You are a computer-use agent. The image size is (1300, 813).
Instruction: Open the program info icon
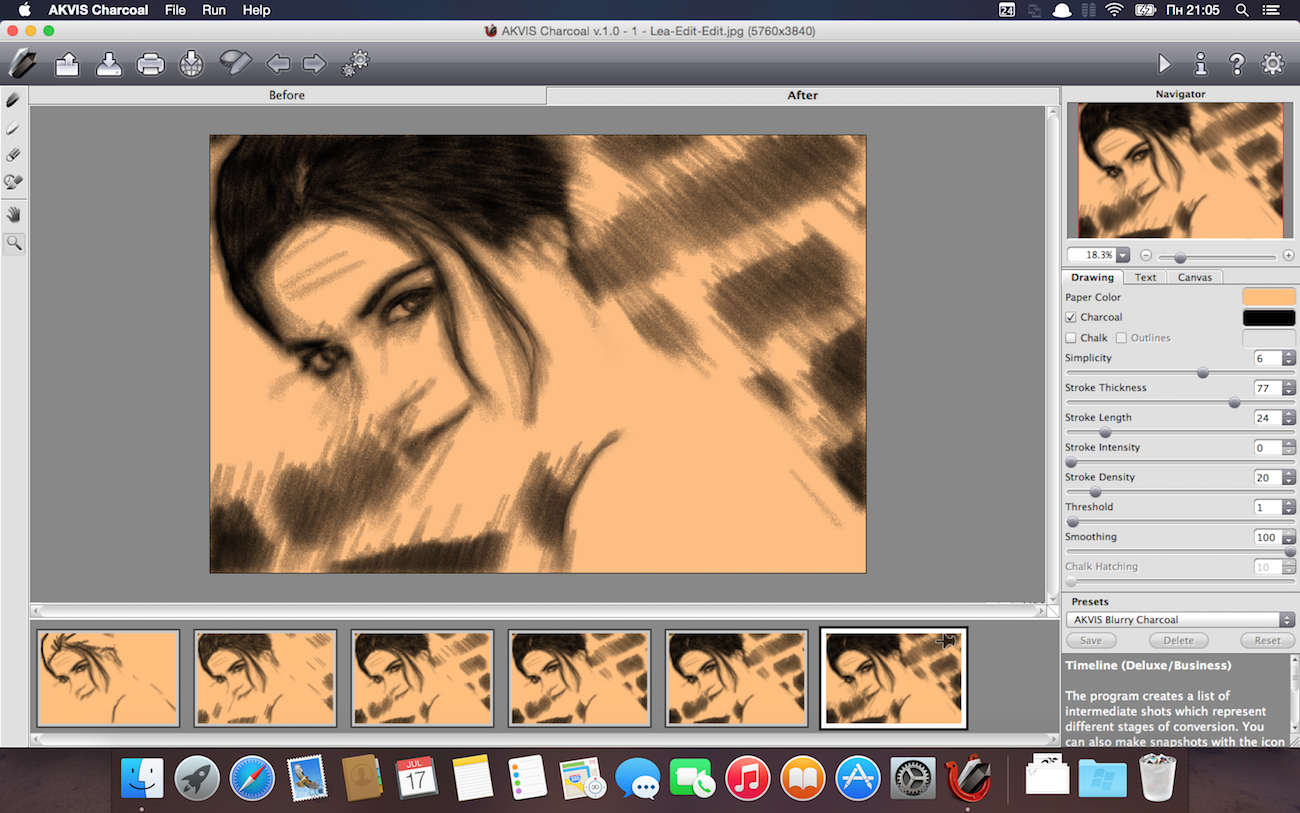pos(1201,64)
